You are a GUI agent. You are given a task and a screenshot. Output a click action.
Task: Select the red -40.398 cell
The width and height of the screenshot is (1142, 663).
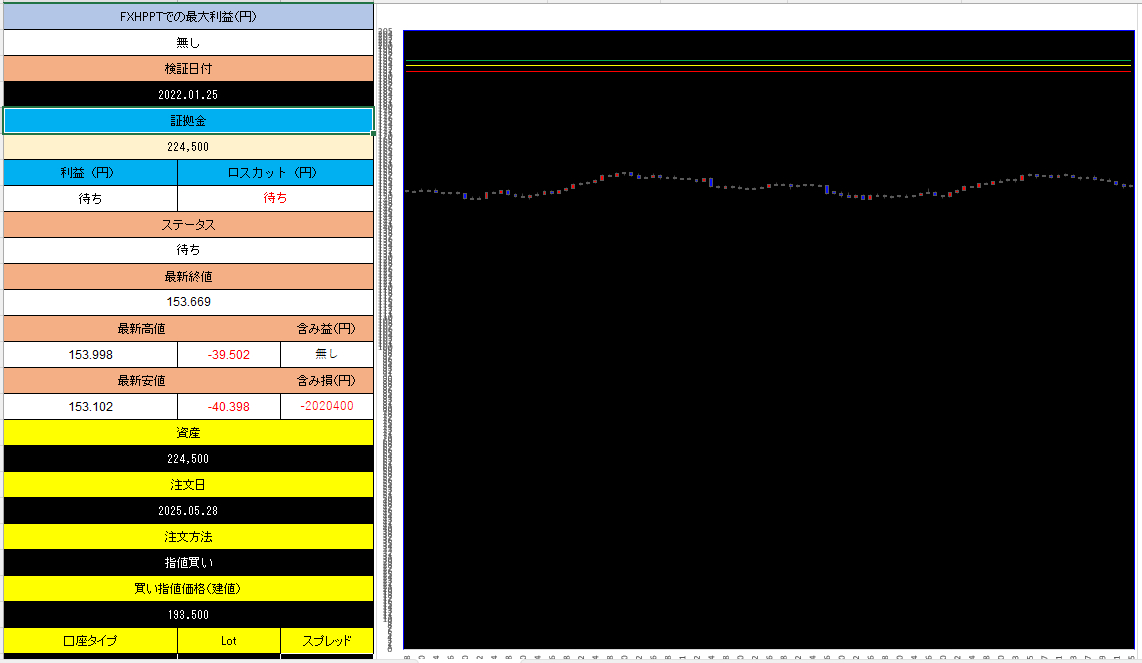click(x=229, y=406)
